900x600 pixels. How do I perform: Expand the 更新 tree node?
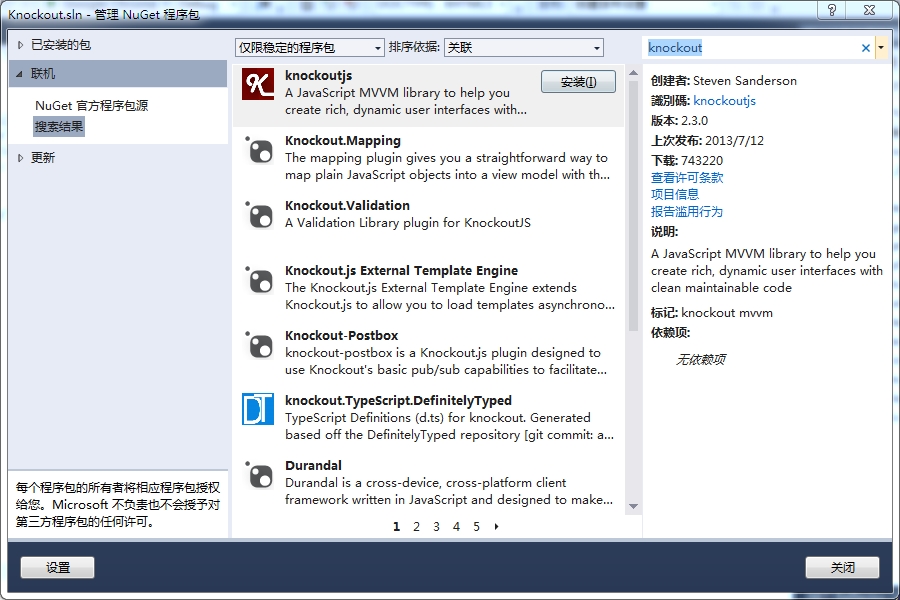(x=21, y=158)
